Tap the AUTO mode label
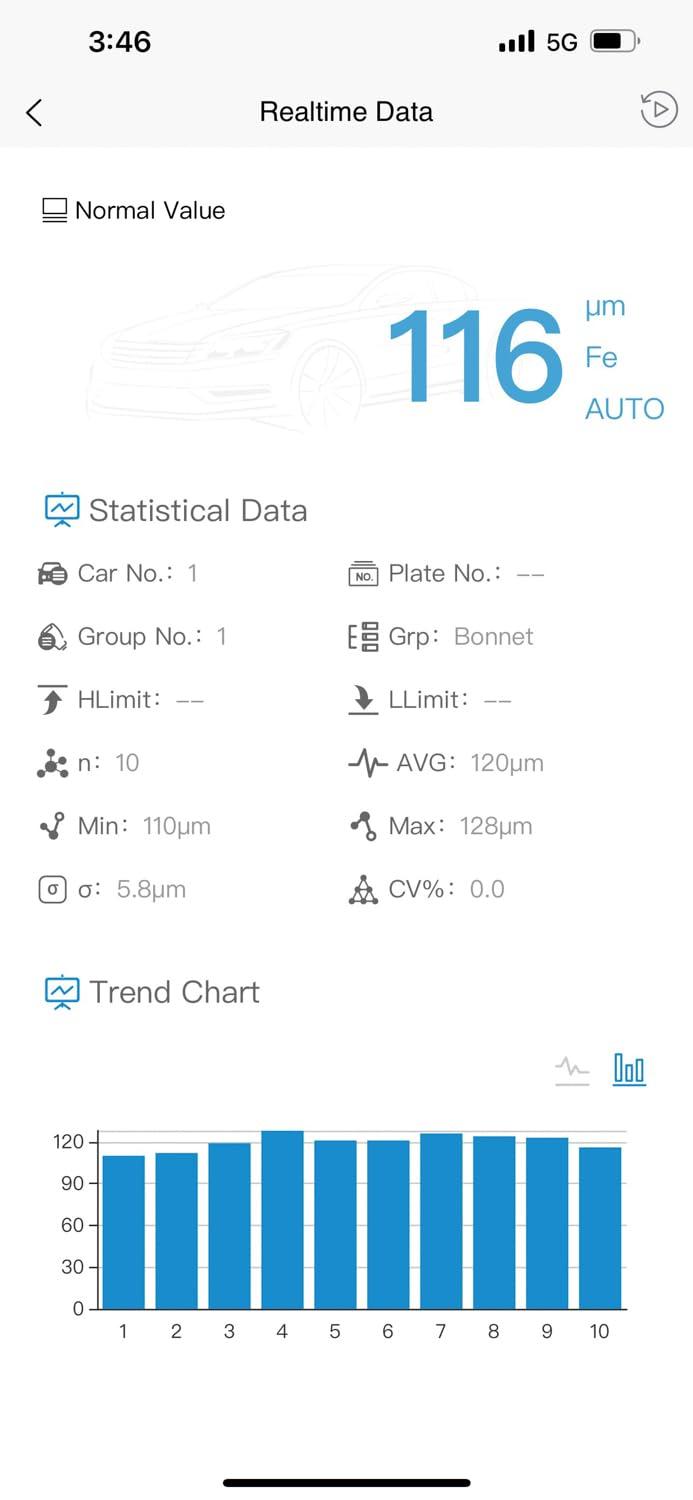Image resolution: width=693 pixels, height=1500 pixels. (624, 408)
